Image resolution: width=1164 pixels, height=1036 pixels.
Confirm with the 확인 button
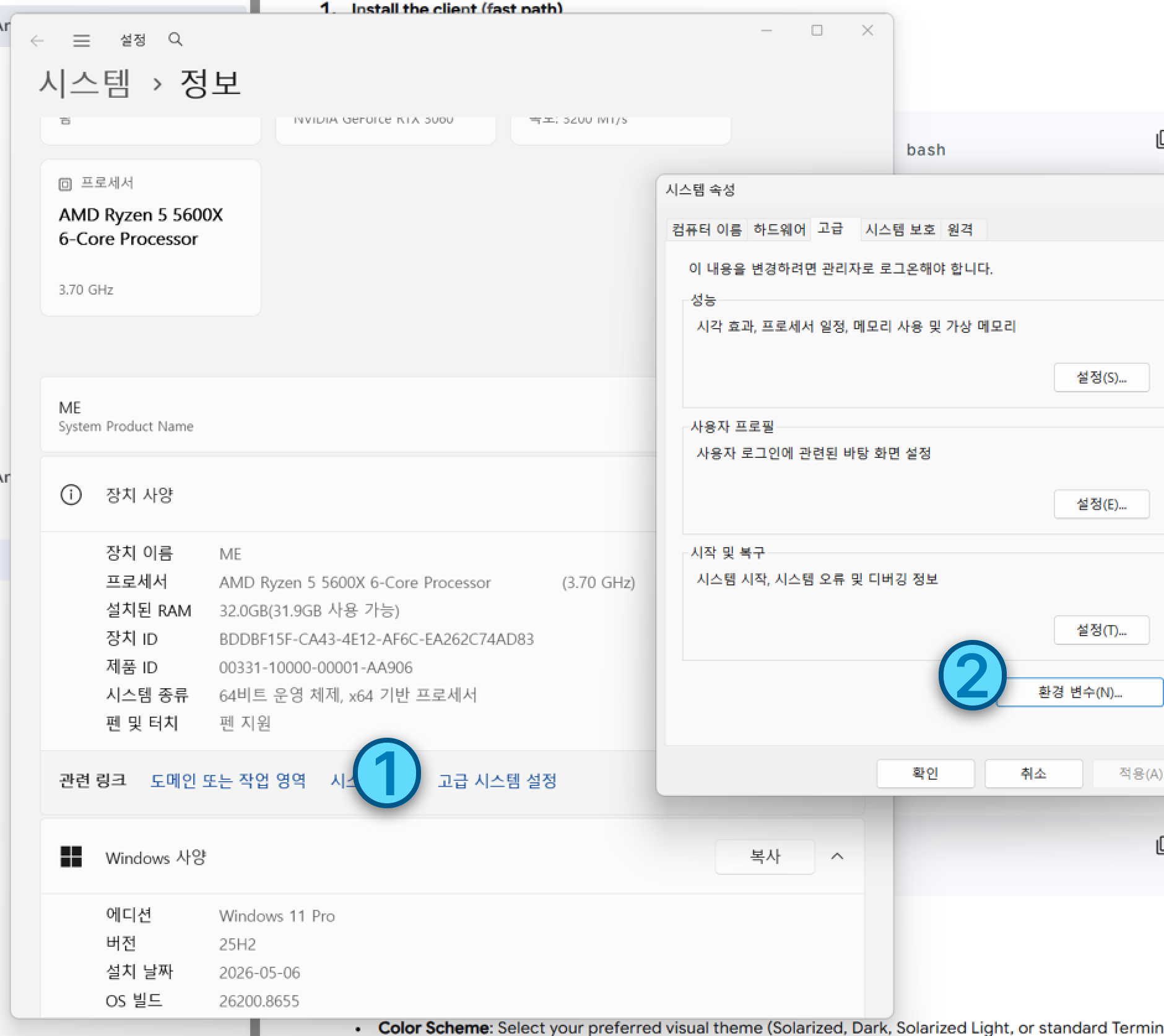926,774
